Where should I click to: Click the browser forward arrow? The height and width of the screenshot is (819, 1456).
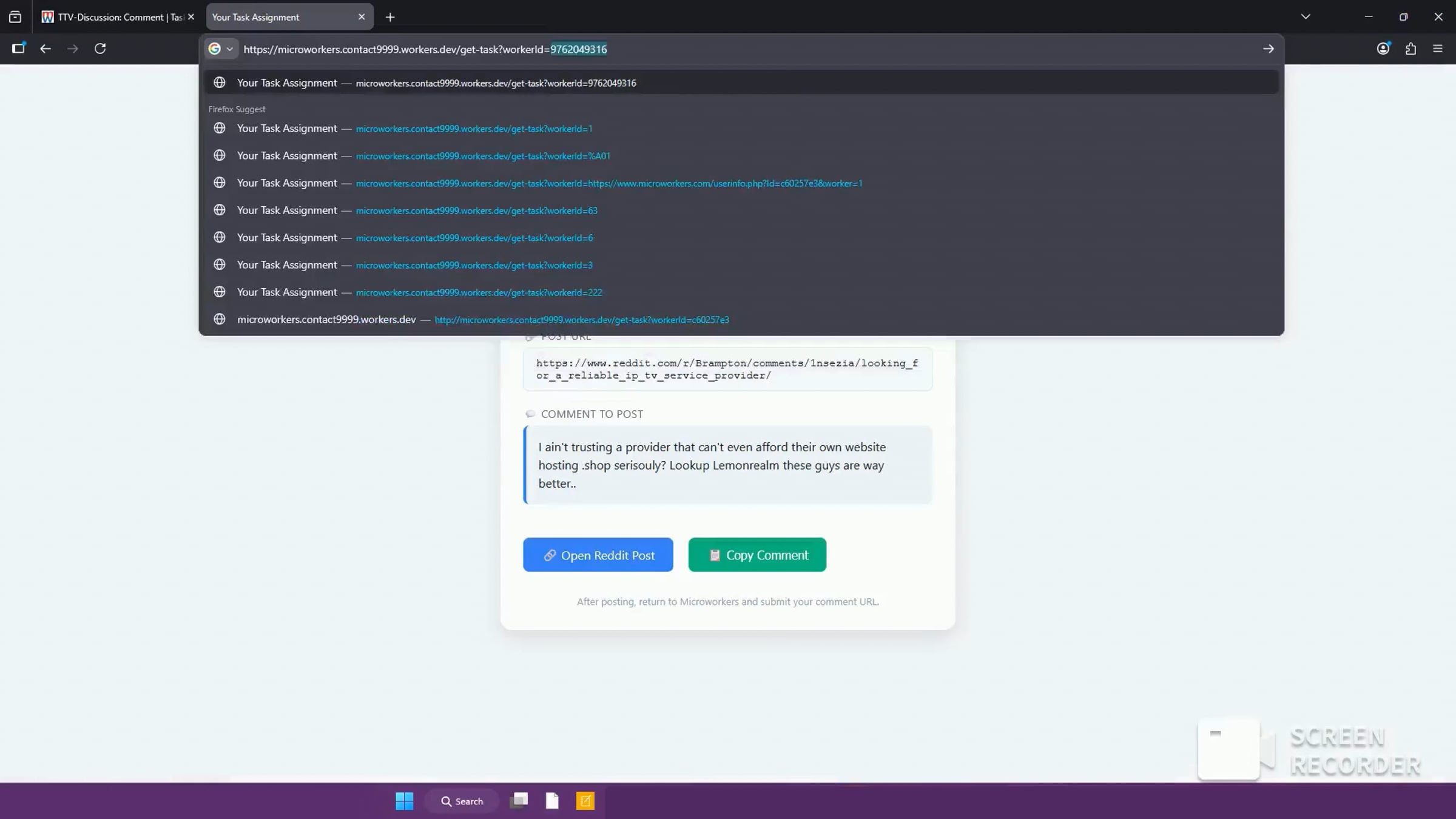[x=73, y=49]
